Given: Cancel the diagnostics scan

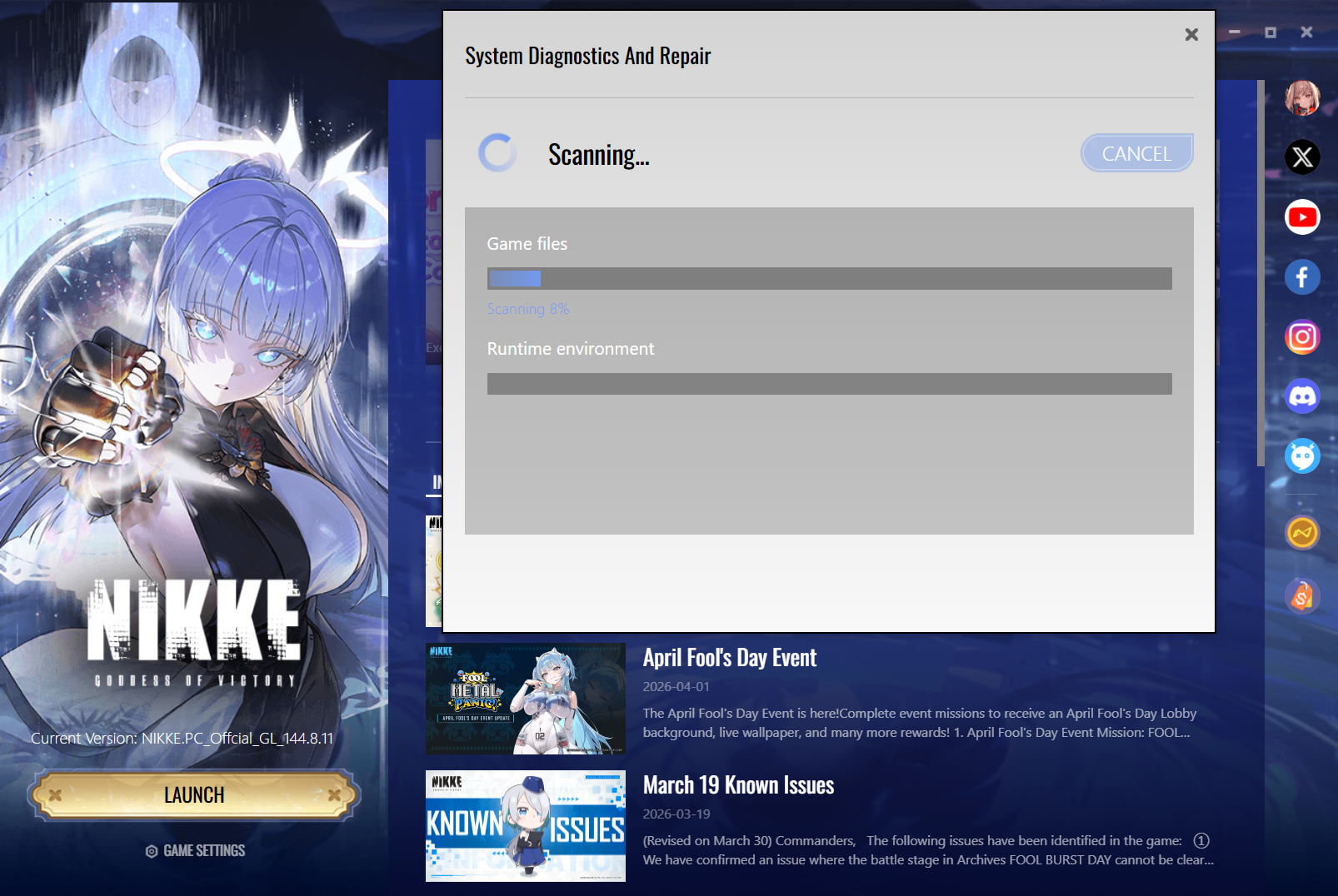Looking at the screenshot, I should [1137, 153].
